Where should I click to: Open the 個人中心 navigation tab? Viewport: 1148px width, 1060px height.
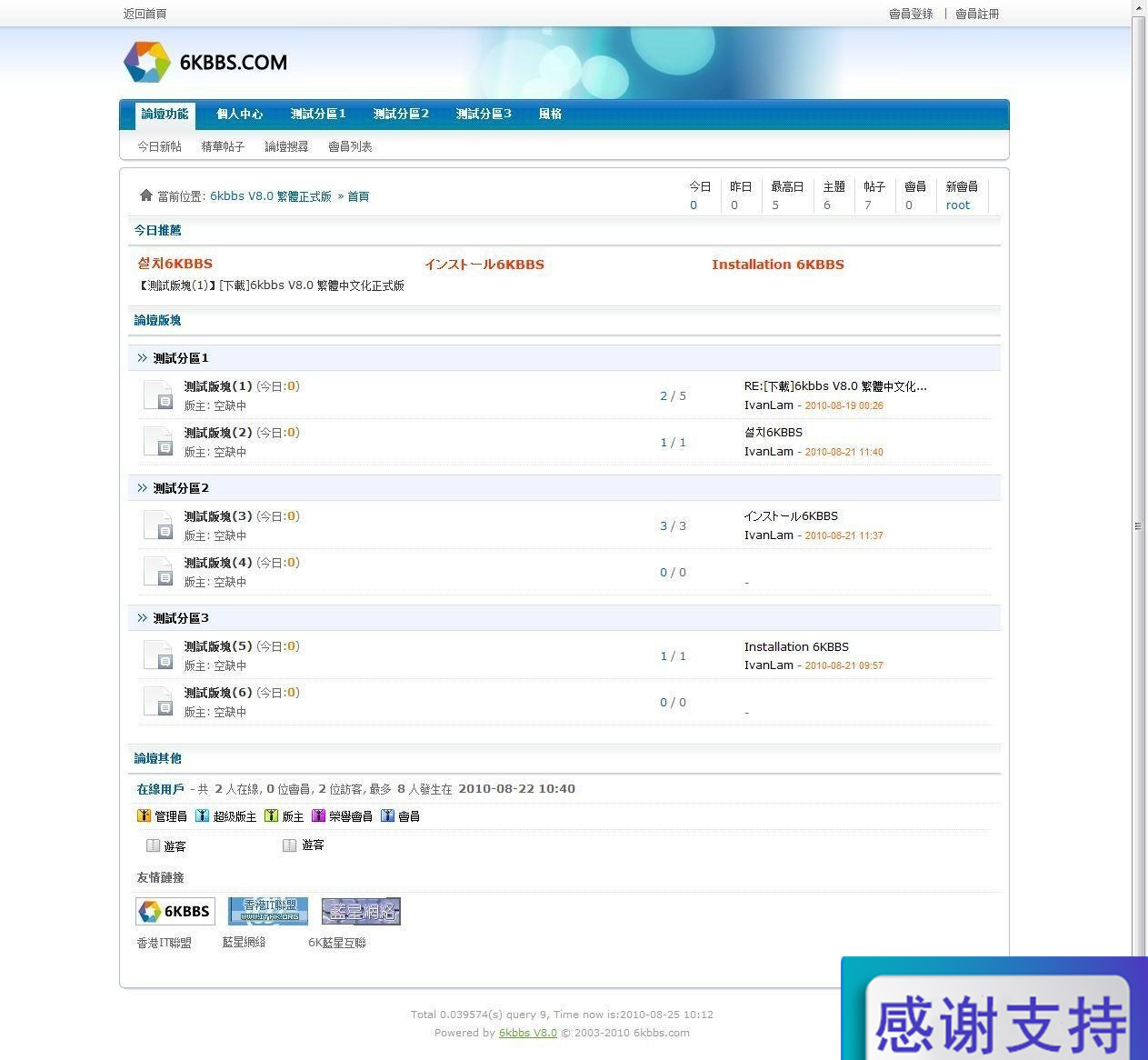point(240,115)
